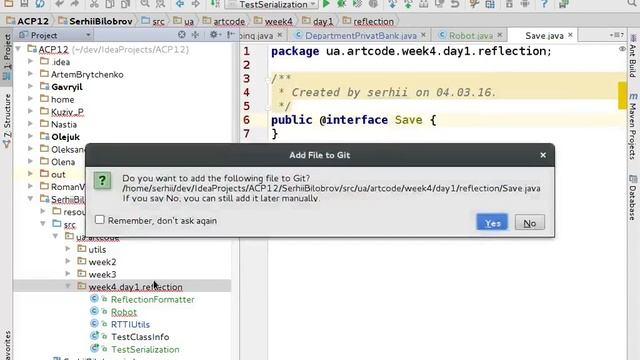Hide the Project tool window

(230, 35)
